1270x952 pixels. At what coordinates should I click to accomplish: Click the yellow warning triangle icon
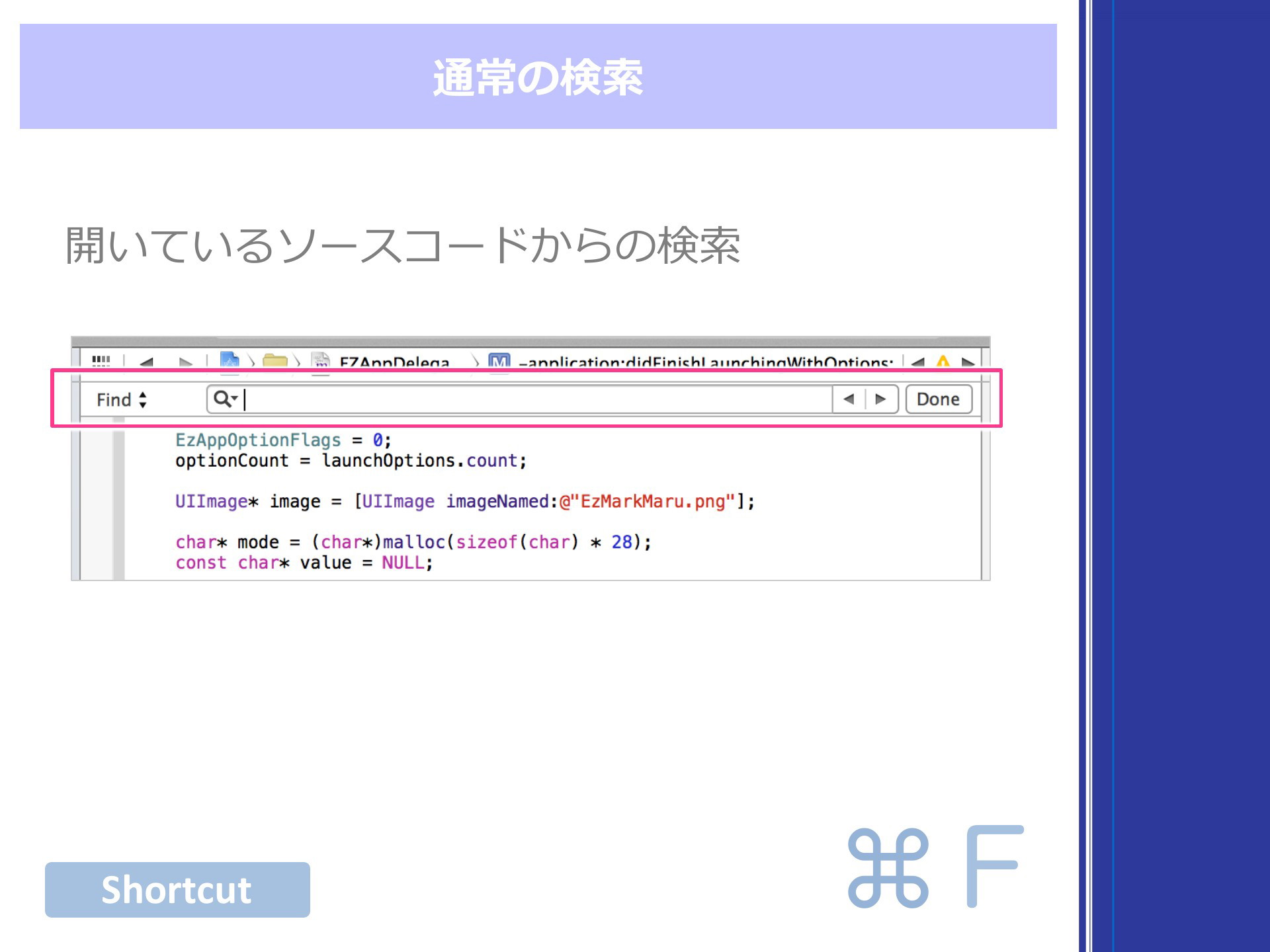coord(943,362)
